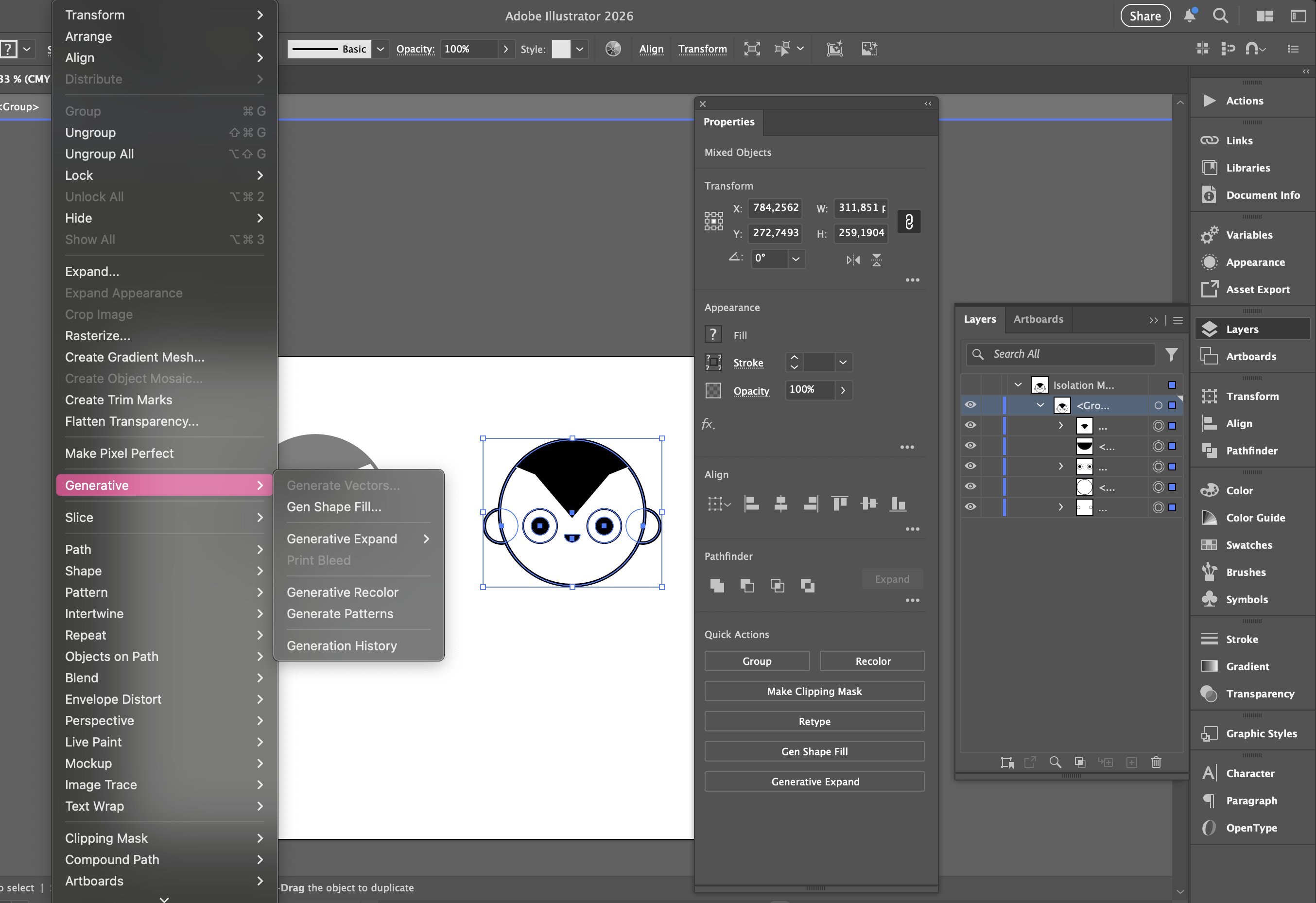Screen dimensions: 1316x903
Task: Click the delete trash icon in Layers panel
Action: (1156, 762)
